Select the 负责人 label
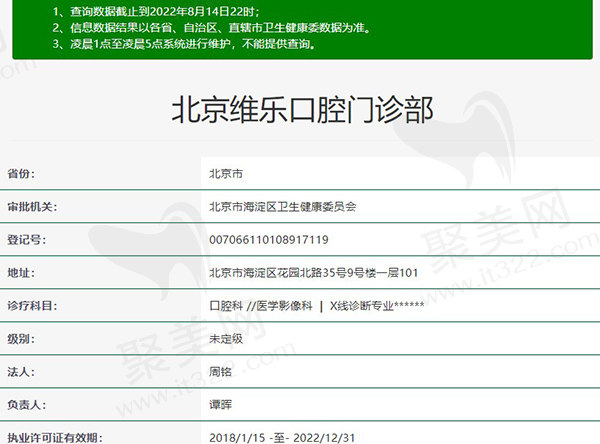The image size is (600, 444). [x=26, y=405]
